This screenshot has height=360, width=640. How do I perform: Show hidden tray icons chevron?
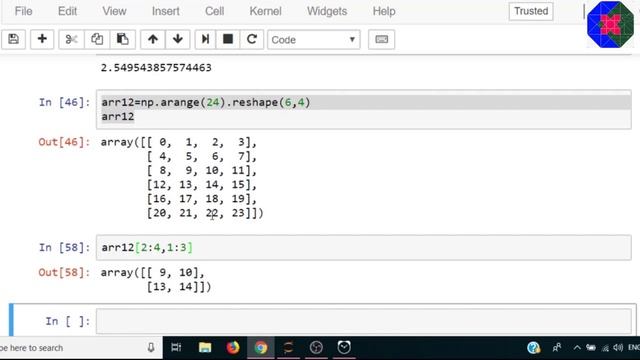coord(577,348)
